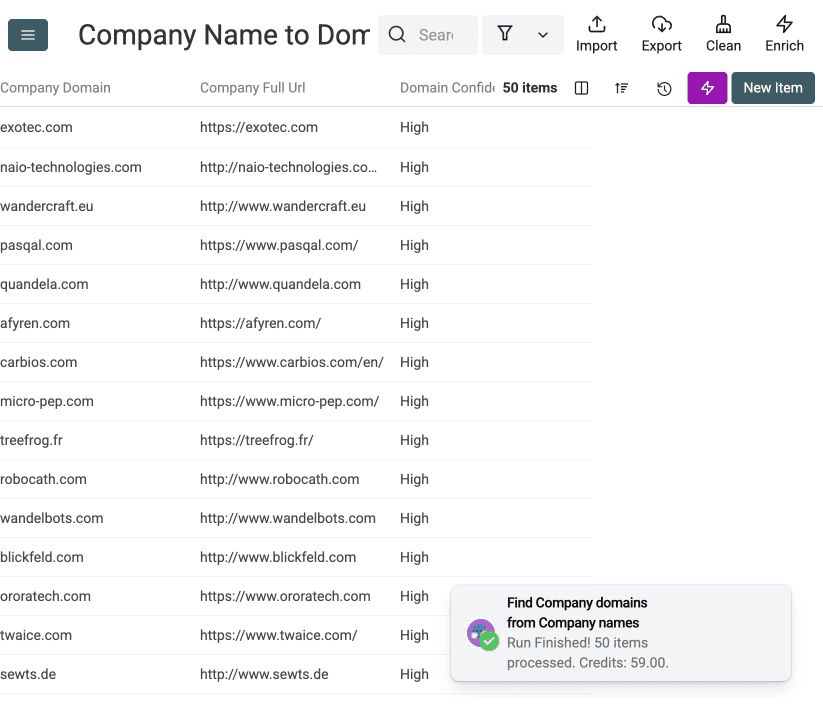
Task: Click the High confidence for exotec.com
Action: tap(414, 127)
